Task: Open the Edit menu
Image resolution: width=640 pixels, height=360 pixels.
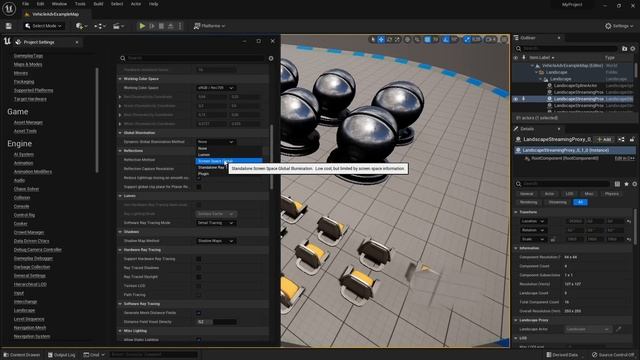Action: click(40, 4)
